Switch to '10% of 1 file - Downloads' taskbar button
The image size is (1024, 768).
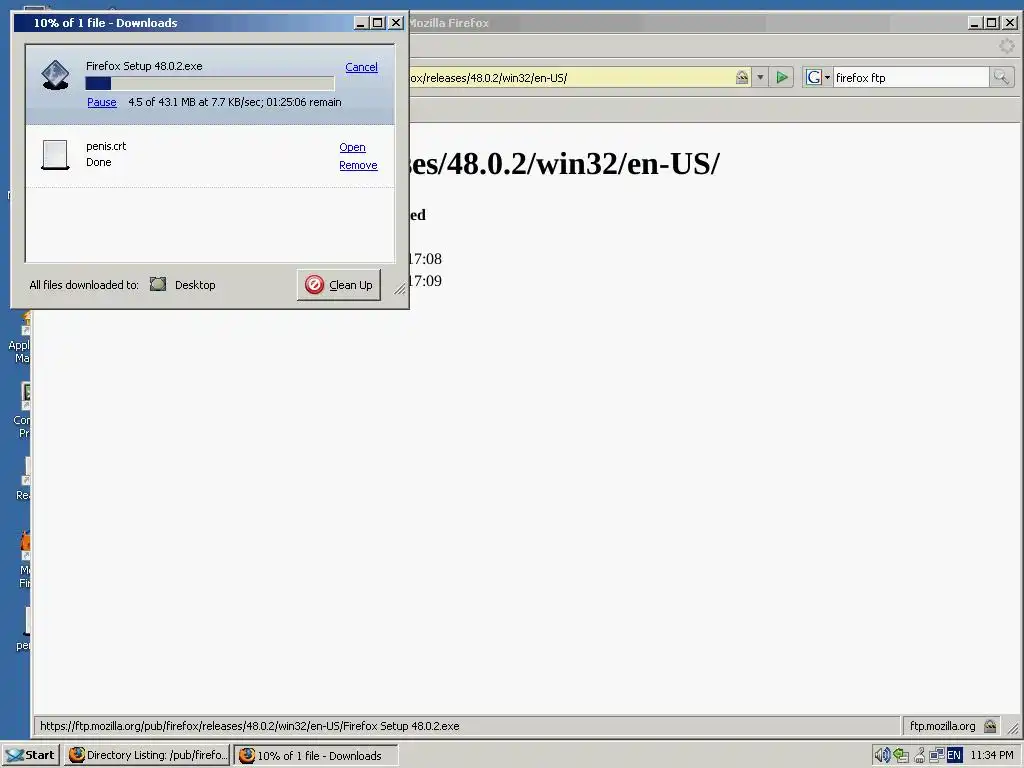pyautogui.click(x=316, y=755)
